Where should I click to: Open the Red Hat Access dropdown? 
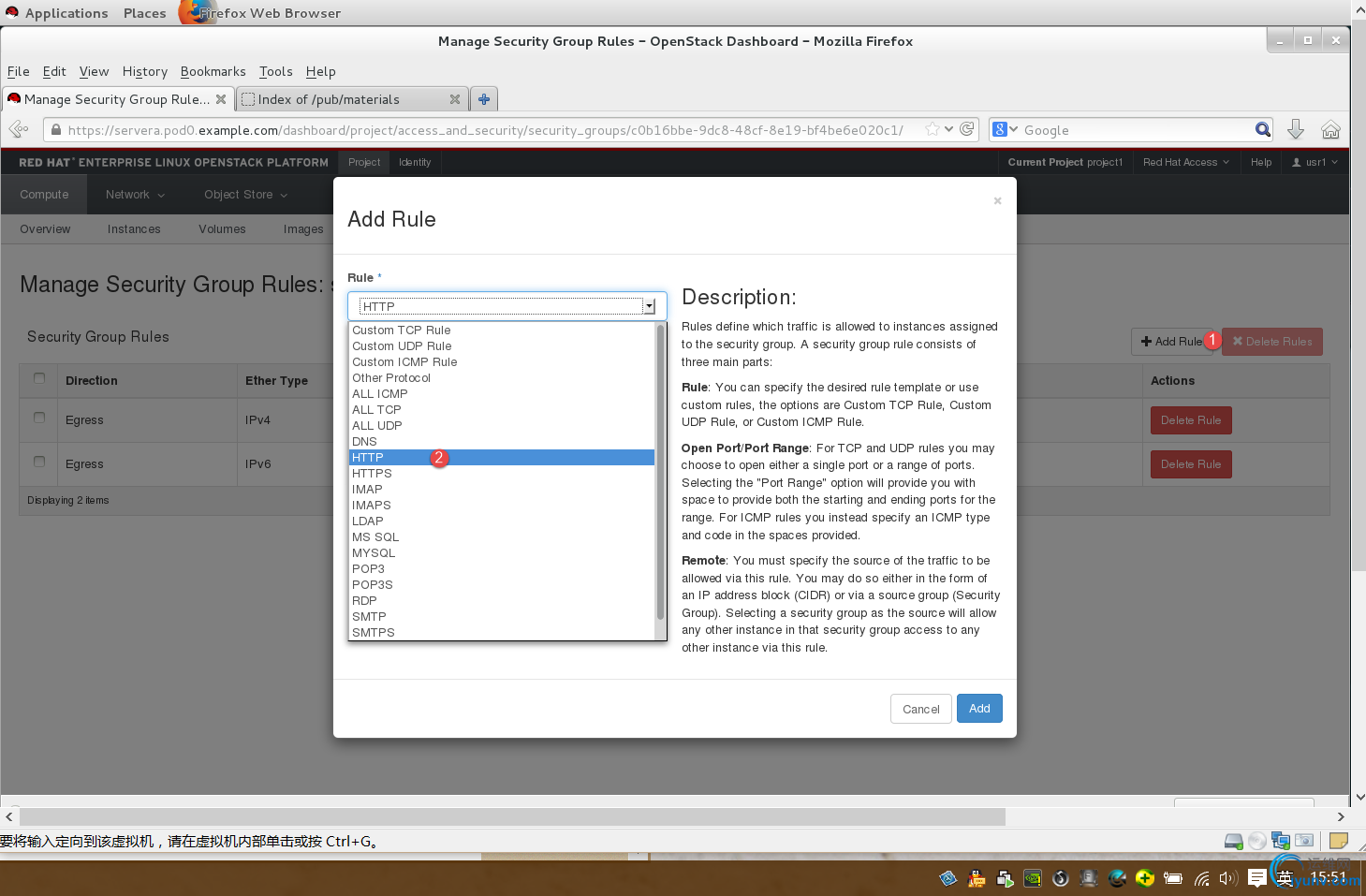tap(1186, 162)
